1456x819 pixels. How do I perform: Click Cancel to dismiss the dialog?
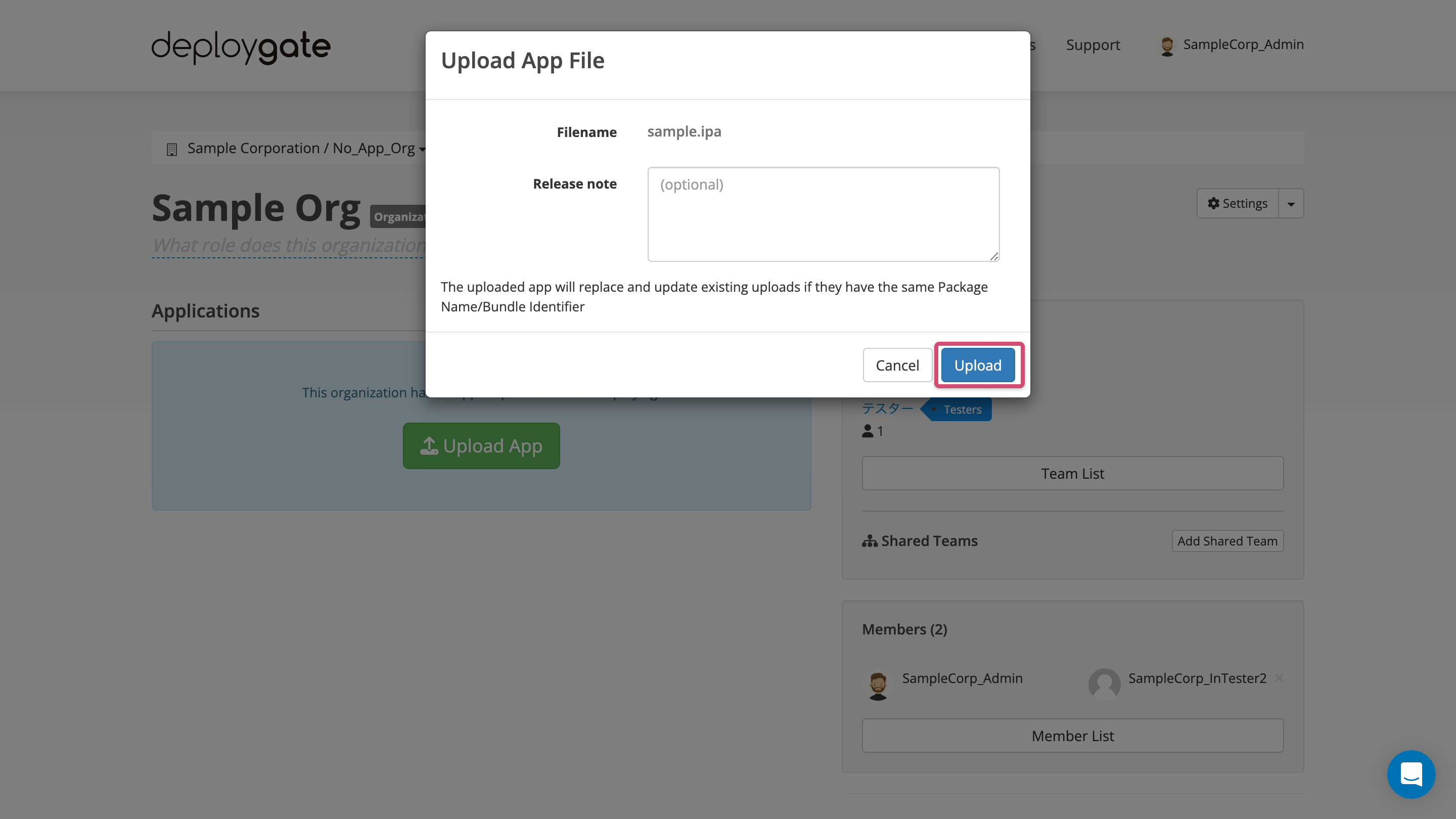click(897, 365)
